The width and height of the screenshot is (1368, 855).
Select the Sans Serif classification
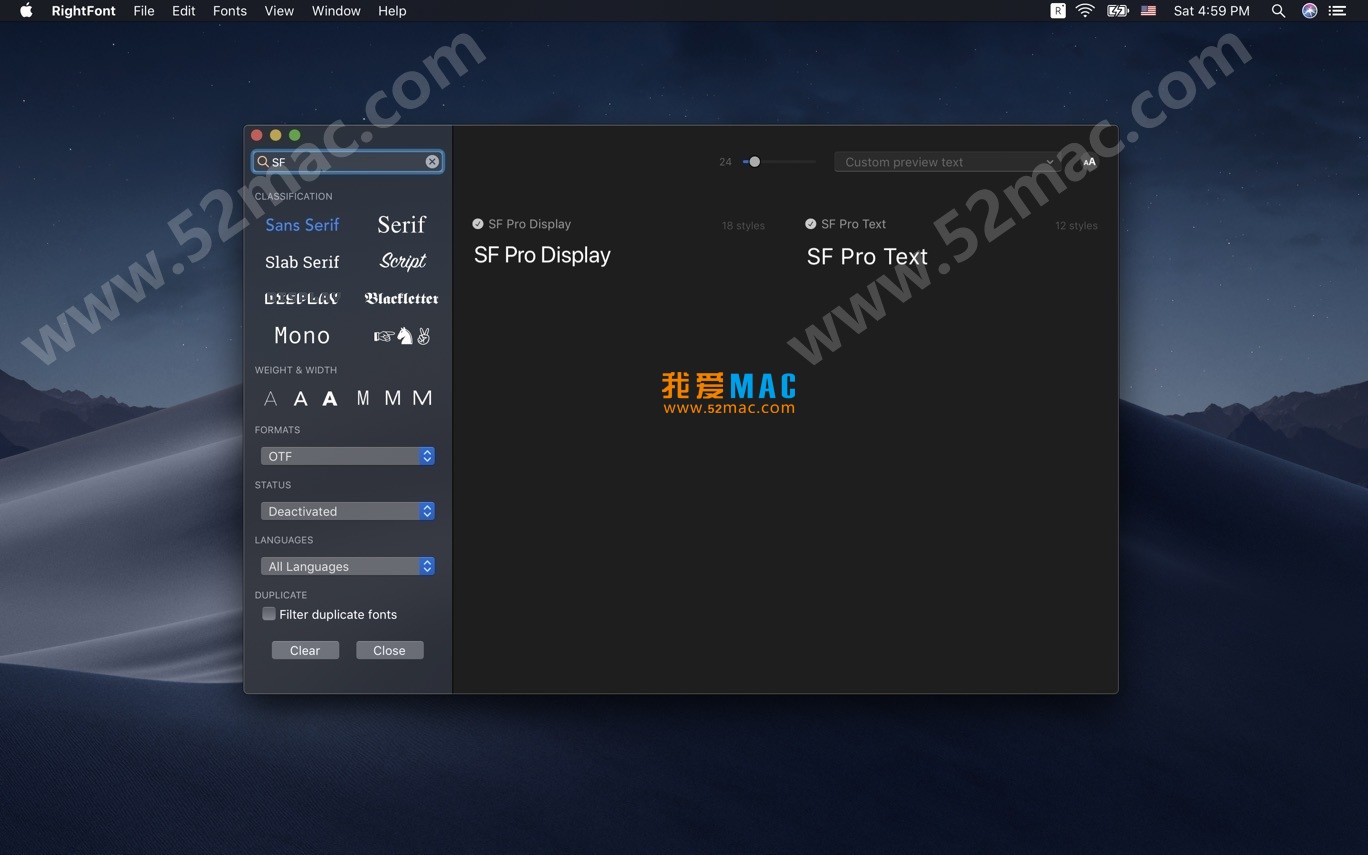coord(302,225)
